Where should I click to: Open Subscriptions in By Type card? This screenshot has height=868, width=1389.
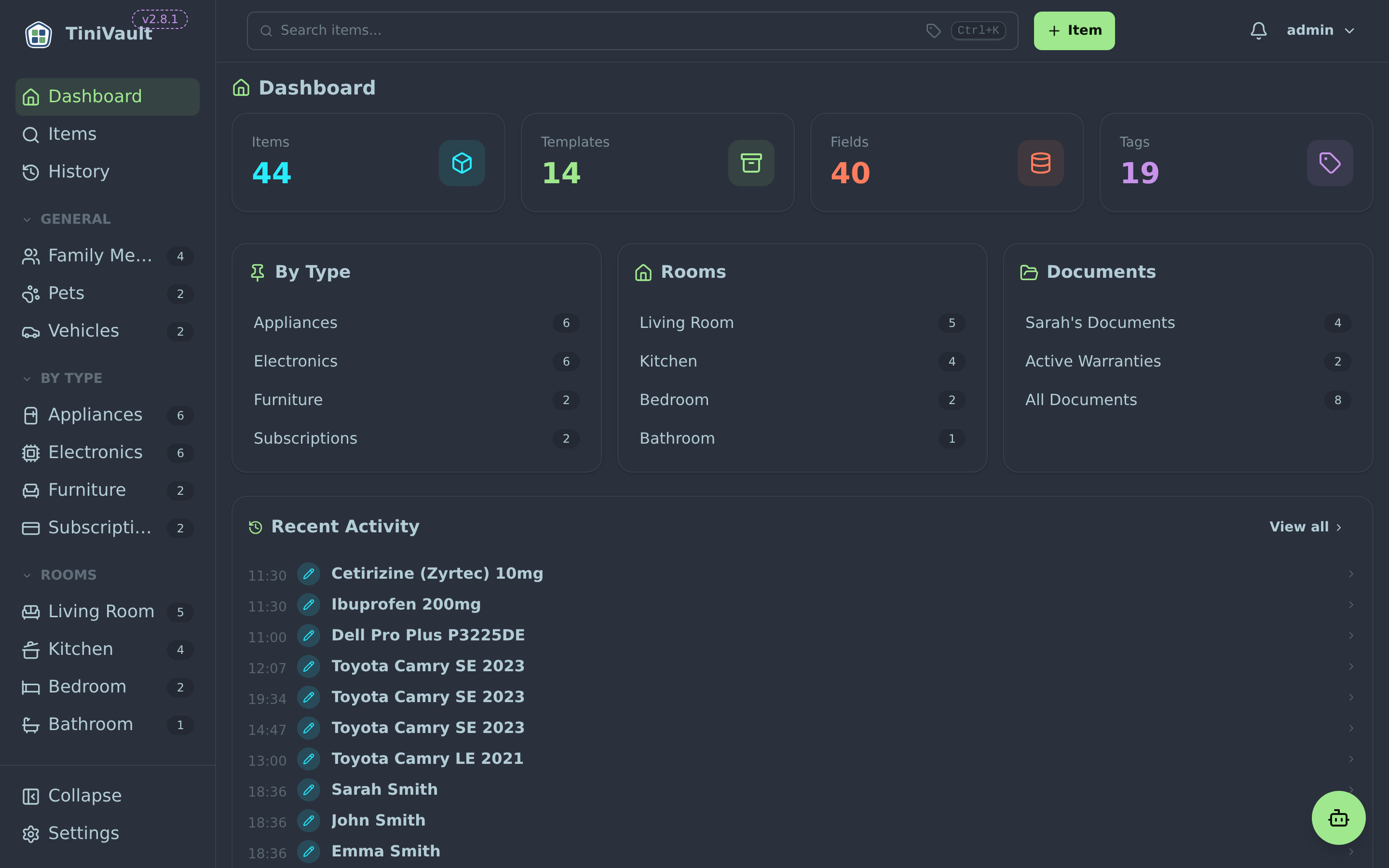click(x=416, y=439)
